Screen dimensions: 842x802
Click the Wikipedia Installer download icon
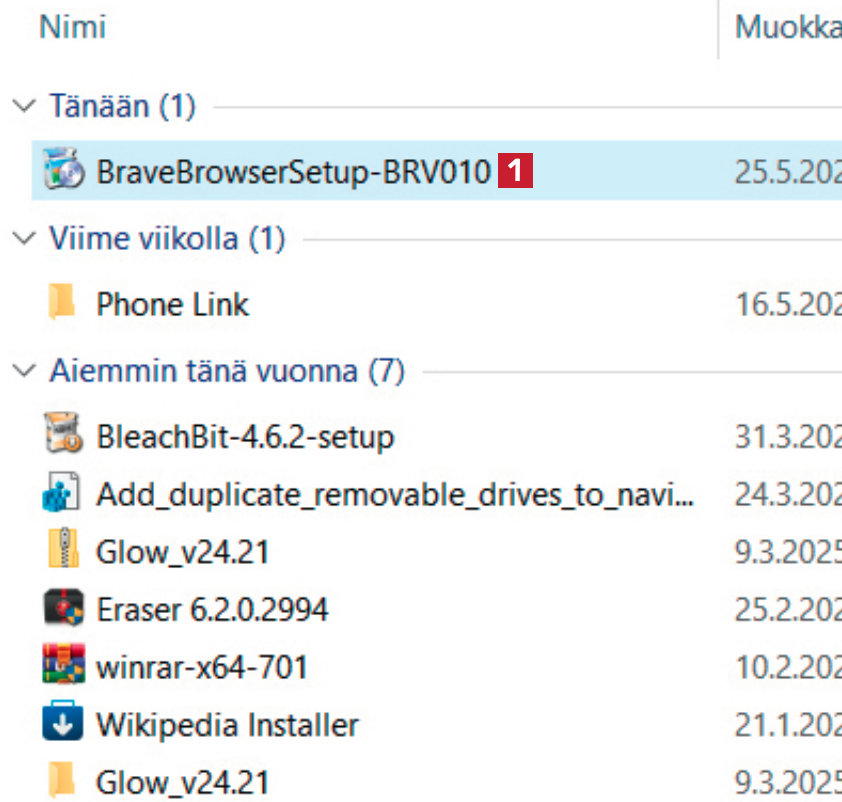[x=63, y=720]
